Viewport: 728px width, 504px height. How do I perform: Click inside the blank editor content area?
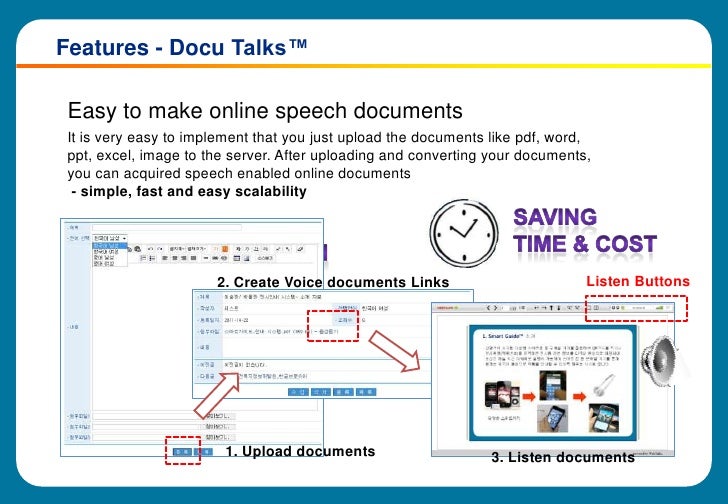(204, 339)
